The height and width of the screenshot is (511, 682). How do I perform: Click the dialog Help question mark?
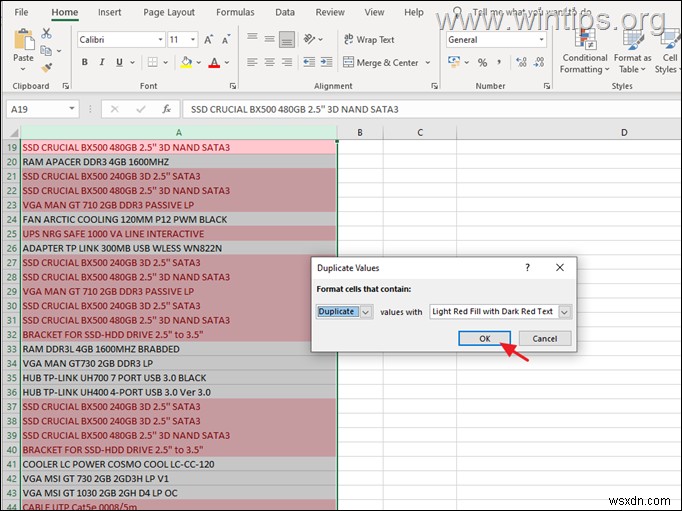[527, 267]
